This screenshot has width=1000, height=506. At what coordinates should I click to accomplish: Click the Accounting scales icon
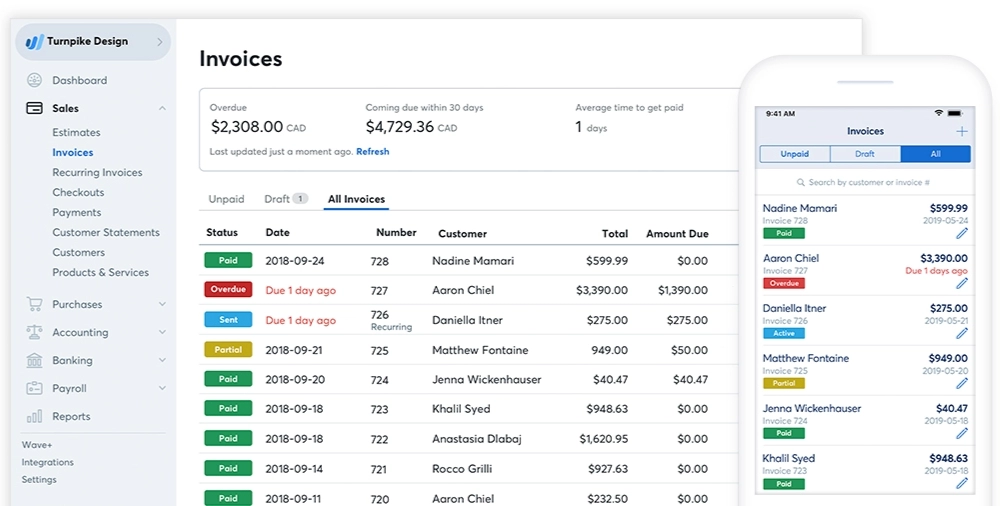tap(34, 332)
